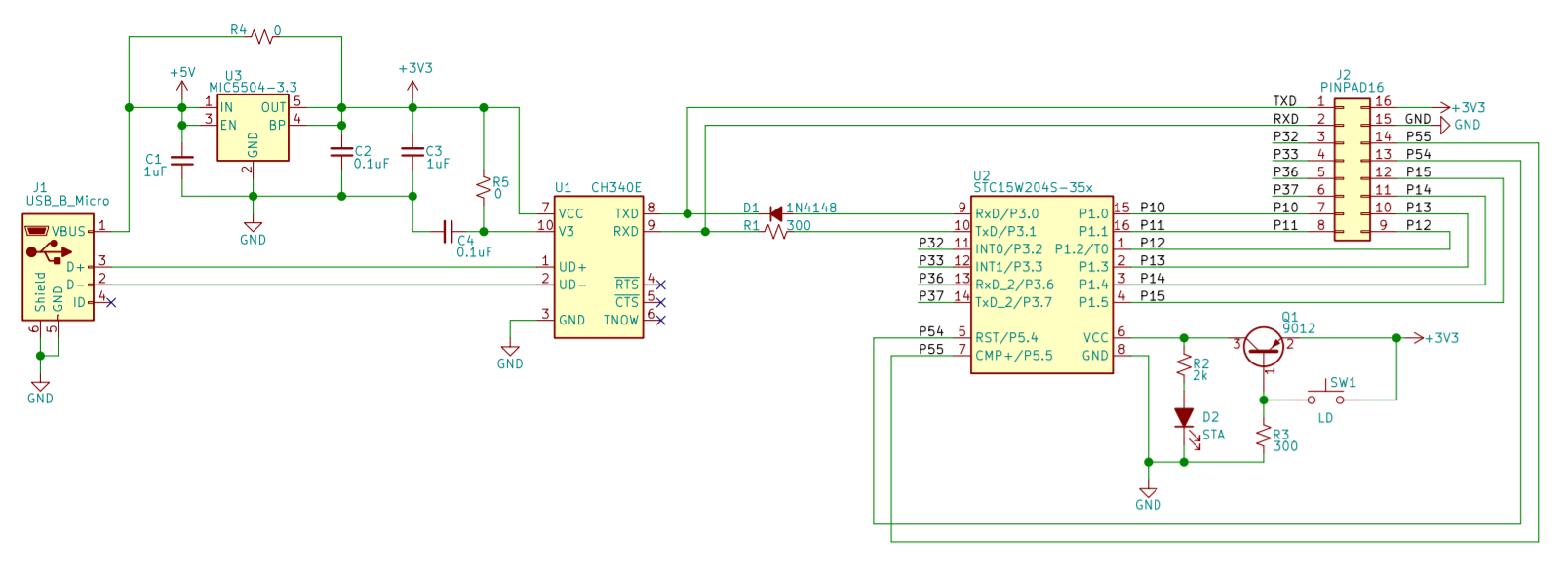This screenshot has height=571, width=1568.
Task: Click the GND symbol below J1 shield
Action: (x=40, y=386)
